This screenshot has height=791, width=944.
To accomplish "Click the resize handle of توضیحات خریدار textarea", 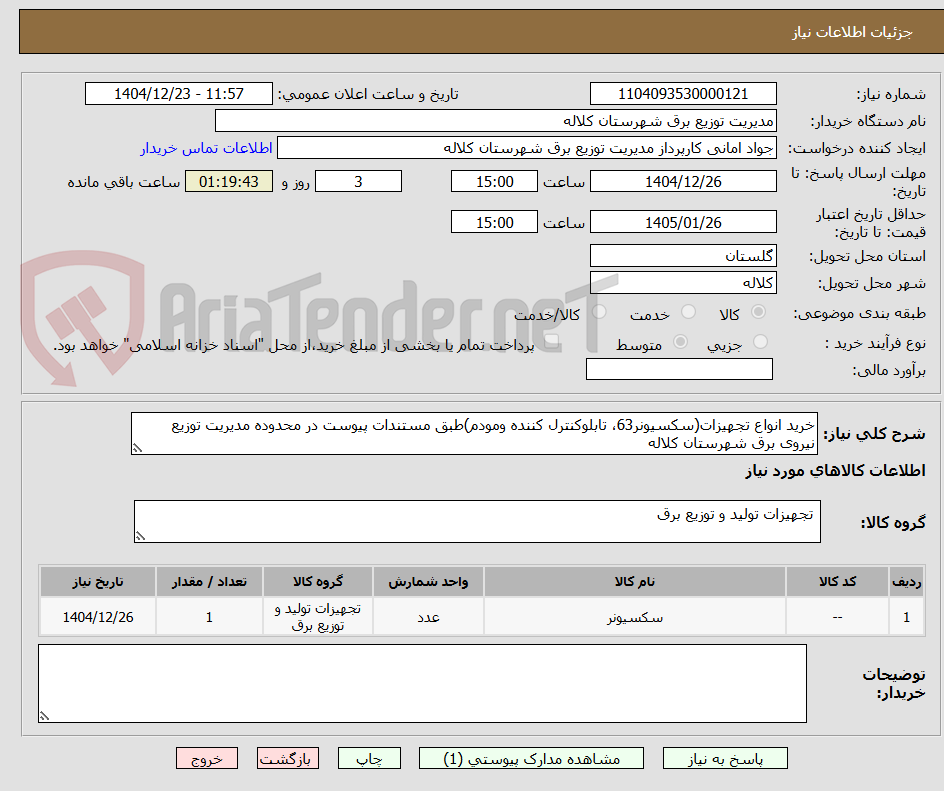I will click(44, 716).
